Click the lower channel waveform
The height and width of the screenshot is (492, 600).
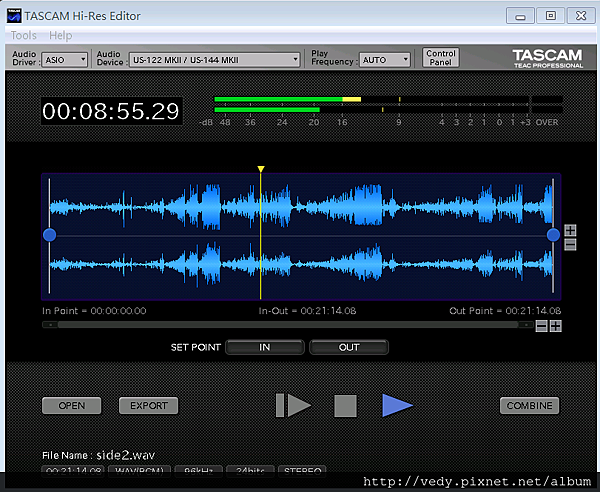pyautogui.click(x=301, y=264)
